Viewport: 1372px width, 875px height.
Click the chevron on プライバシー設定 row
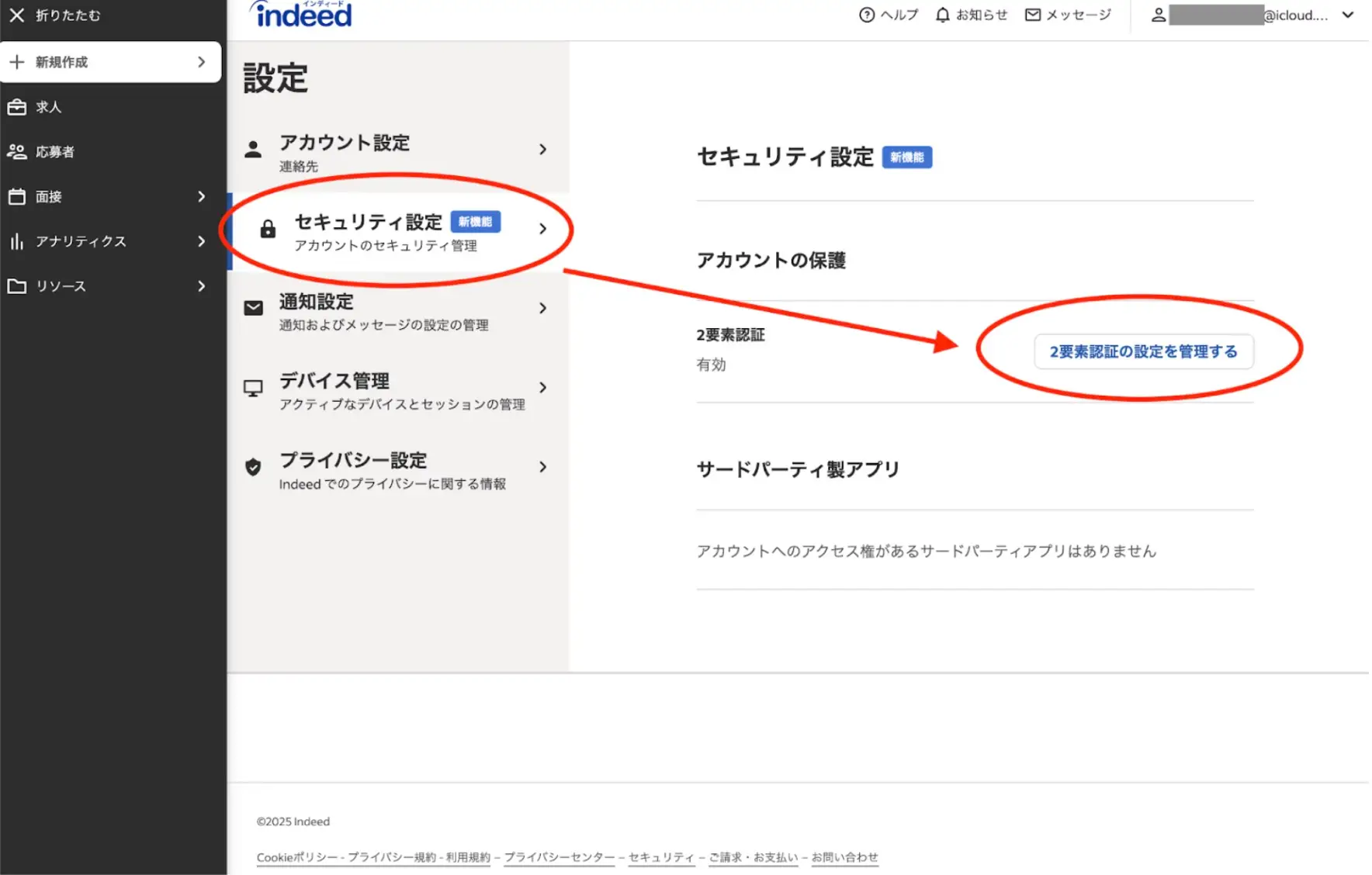[x=543, y=467]
